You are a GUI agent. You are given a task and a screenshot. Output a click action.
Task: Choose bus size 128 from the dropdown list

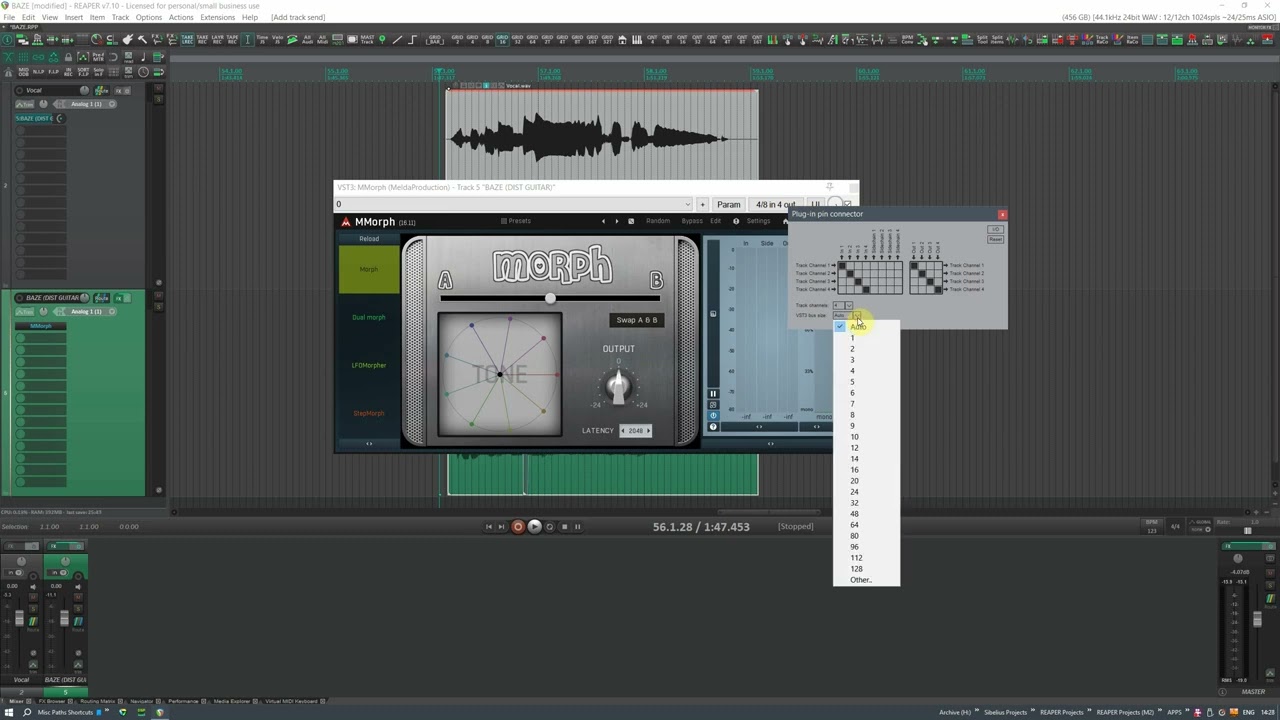(866, 569)
